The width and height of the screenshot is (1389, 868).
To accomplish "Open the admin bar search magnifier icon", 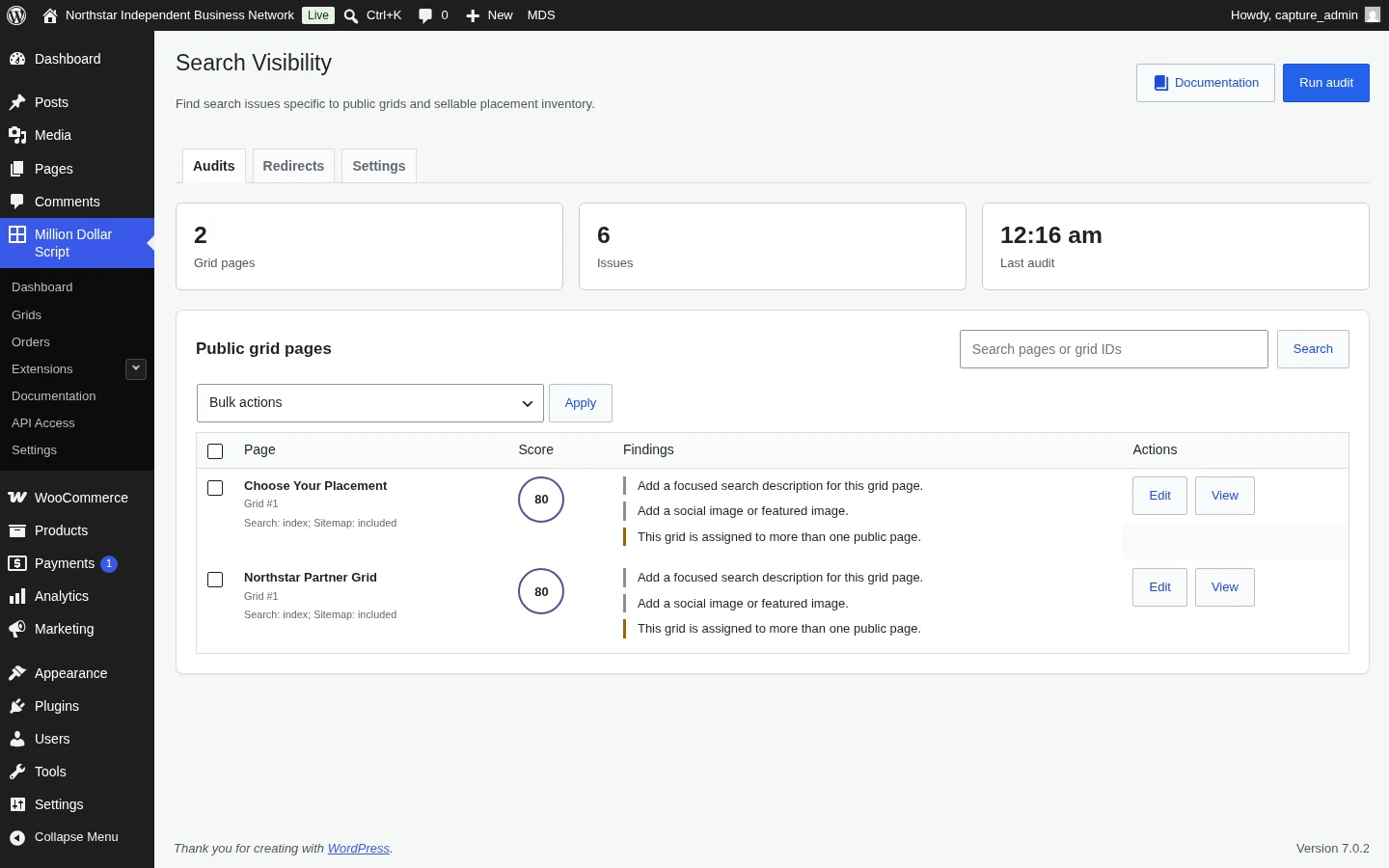I will coord(351,15).
